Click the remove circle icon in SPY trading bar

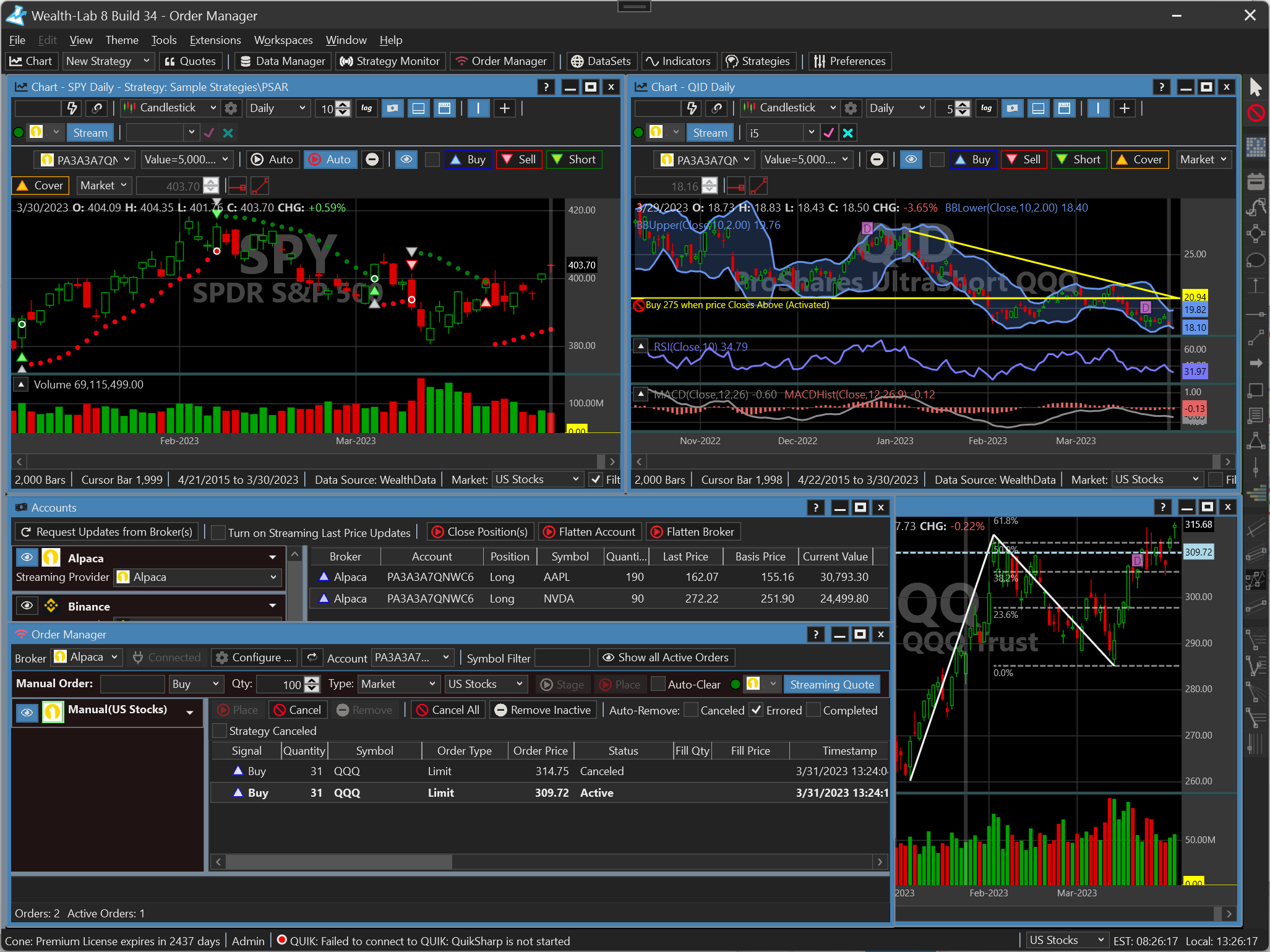tap(372, 160)
